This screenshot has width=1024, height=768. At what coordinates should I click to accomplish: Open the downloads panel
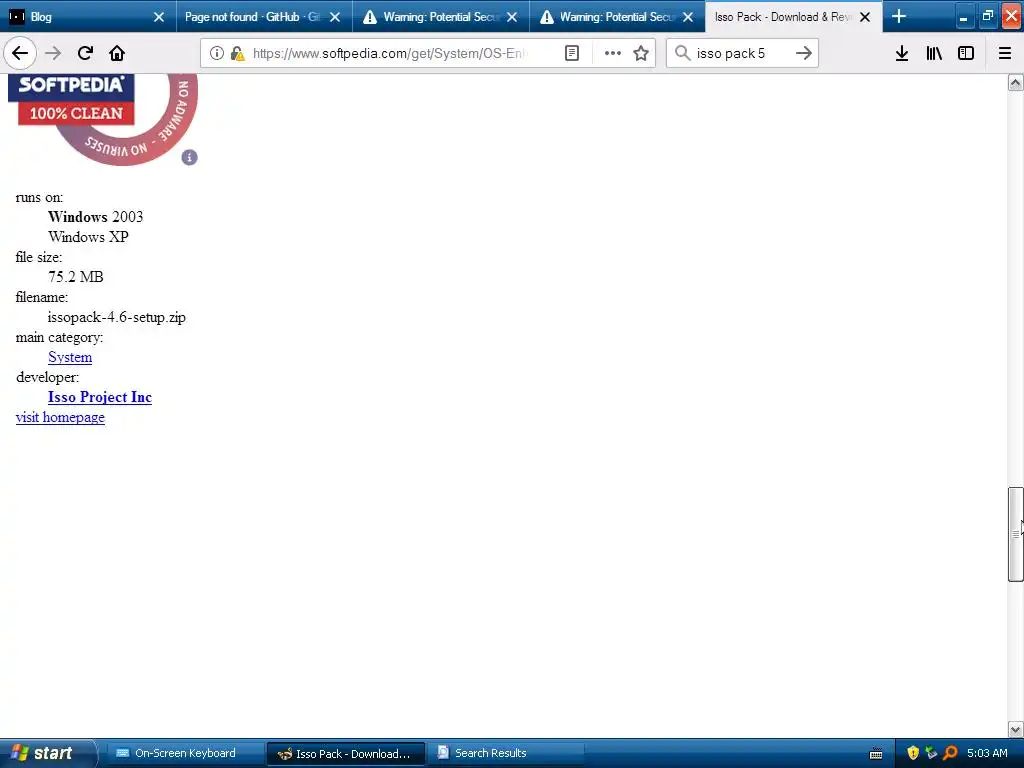(902, 53)
